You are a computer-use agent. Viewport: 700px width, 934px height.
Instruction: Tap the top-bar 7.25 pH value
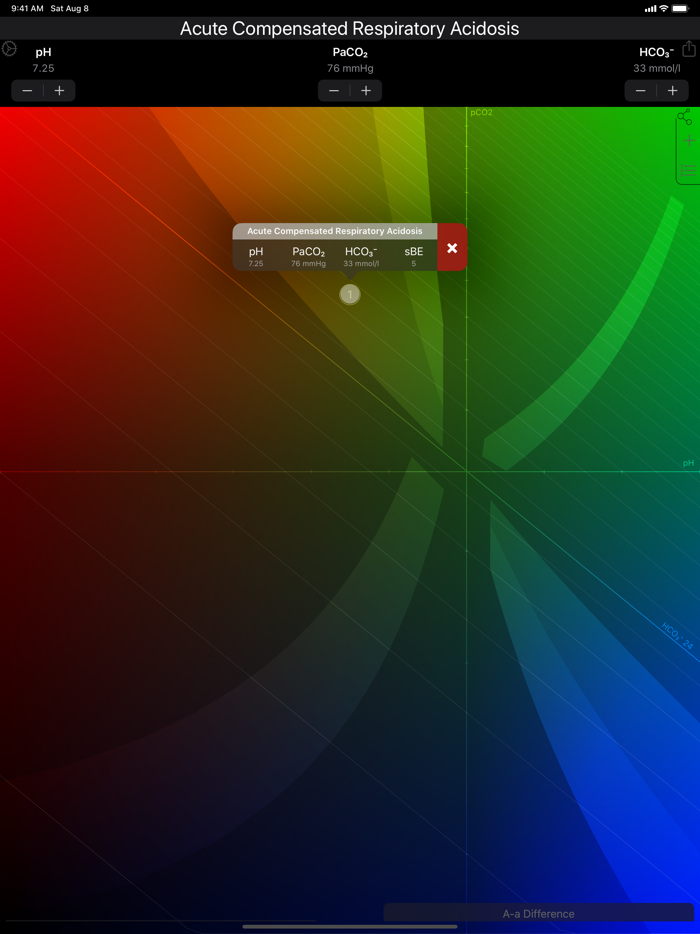(x=43, y=69)
